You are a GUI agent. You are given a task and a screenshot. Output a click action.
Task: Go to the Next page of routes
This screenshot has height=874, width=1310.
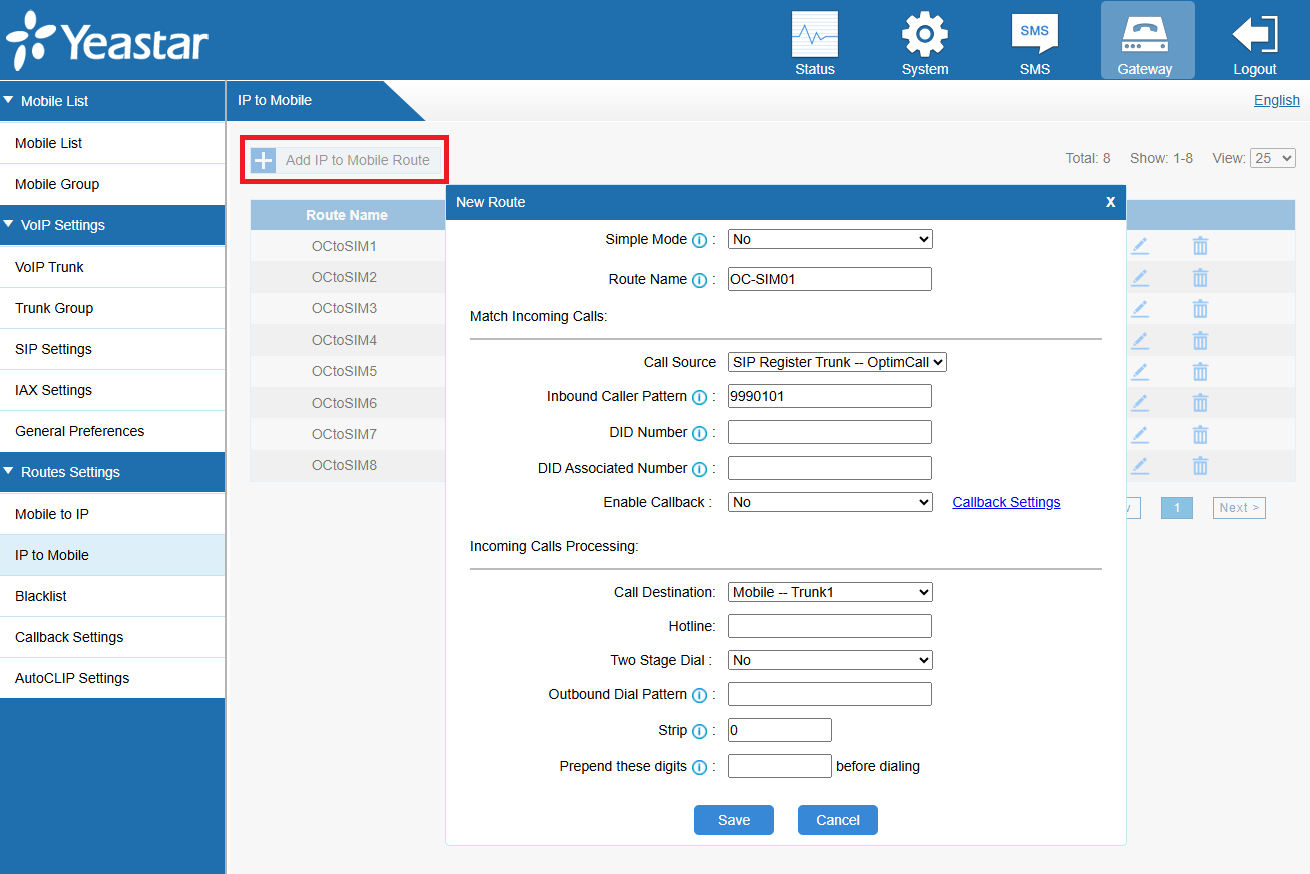coord(1239,508)
